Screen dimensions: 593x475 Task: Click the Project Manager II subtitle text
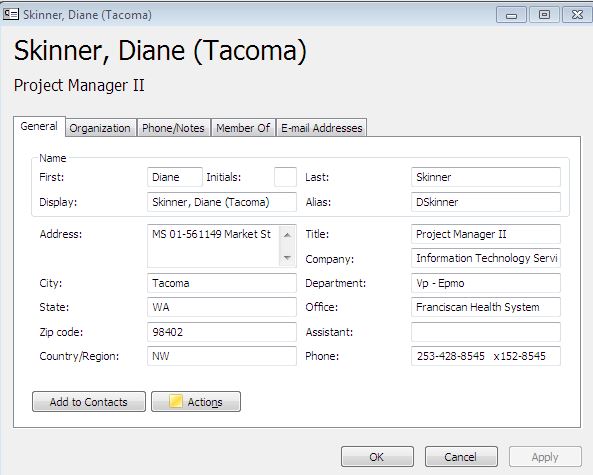[79, 85]
